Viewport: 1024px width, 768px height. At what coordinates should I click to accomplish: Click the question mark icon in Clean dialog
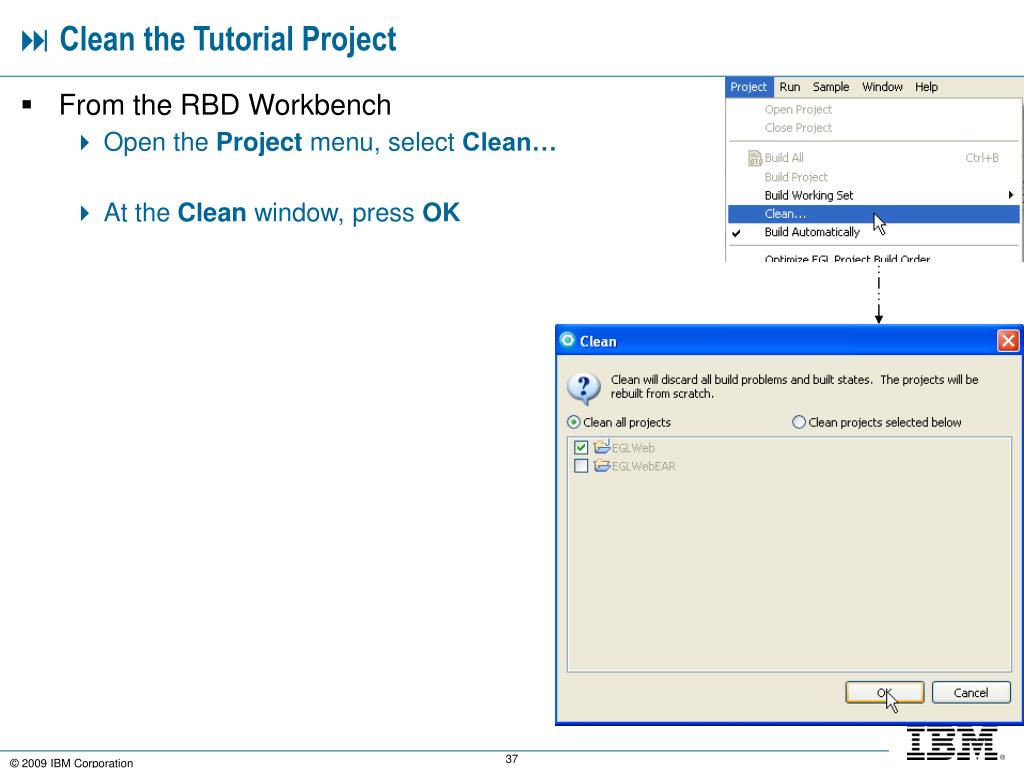[x=584, y=388]
